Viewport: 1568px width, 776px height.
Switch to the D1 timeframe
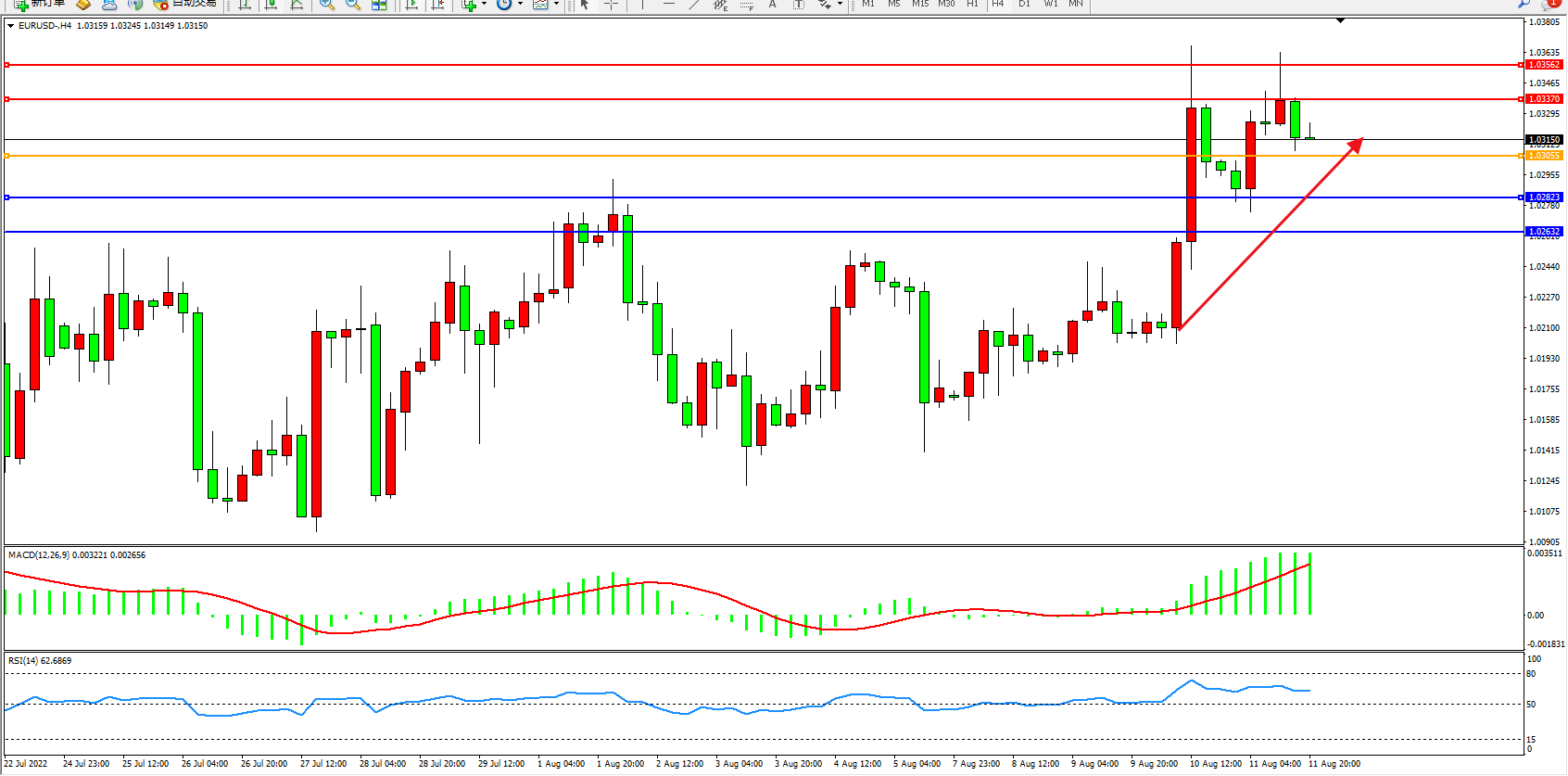[1024, 4]
